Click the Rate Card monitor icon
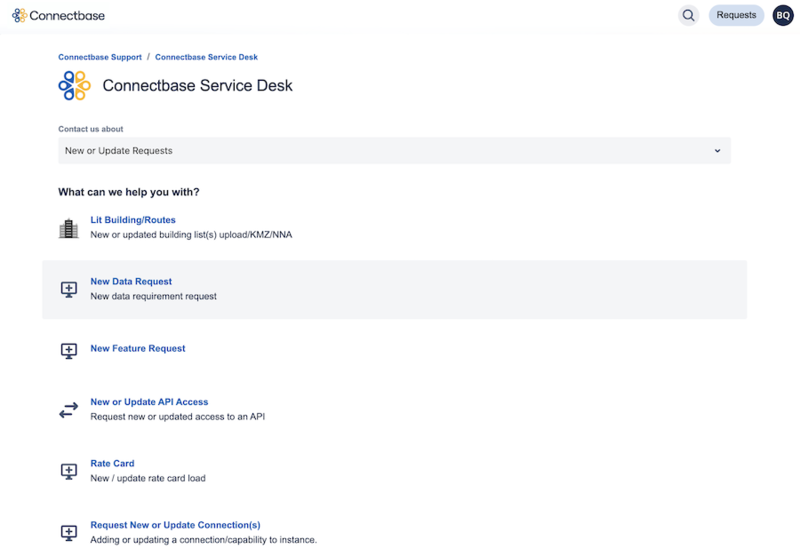The image size is (800, 556). [x=68, y=471]
